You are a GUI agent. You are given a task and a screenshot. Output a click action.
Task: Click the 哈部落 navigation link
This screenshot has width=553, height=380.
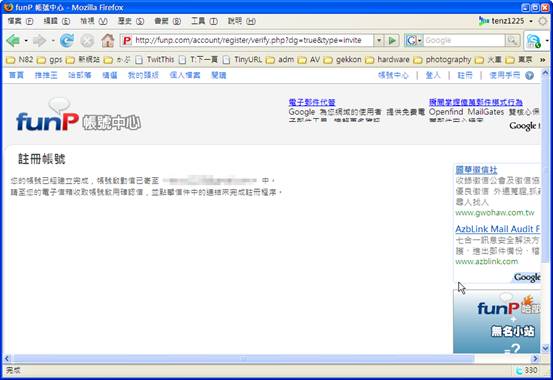tap(80, 75)
